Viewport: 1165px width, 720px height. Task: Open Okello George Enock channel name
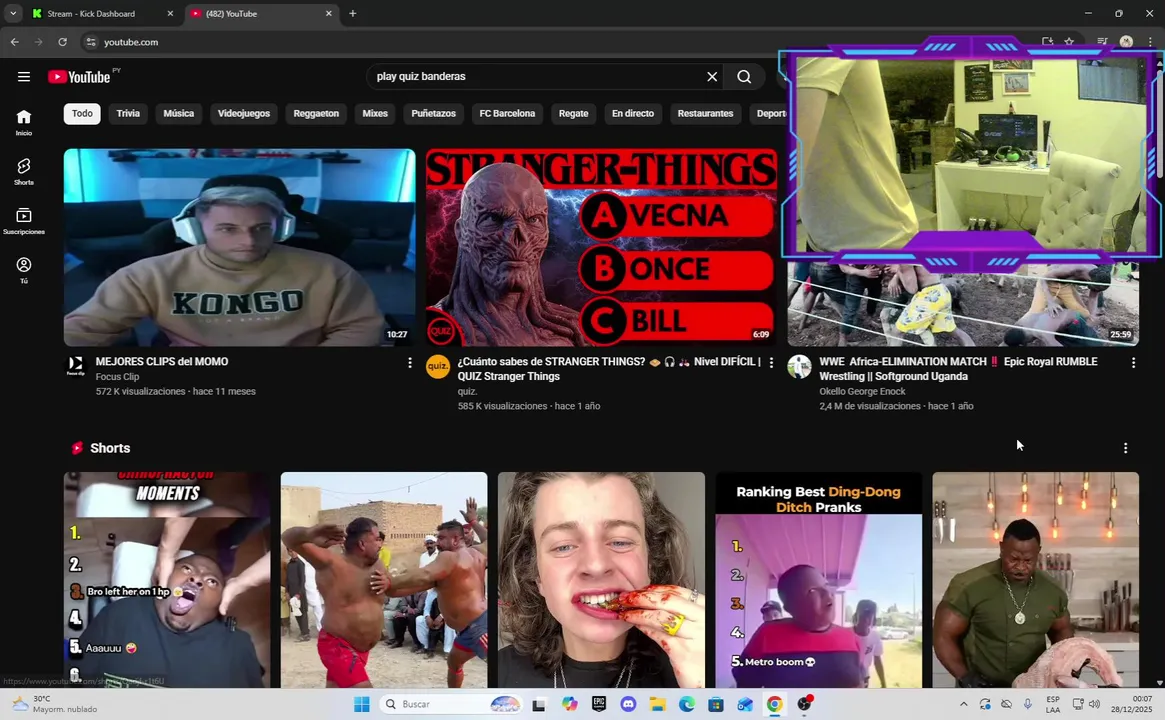[862, 392]
